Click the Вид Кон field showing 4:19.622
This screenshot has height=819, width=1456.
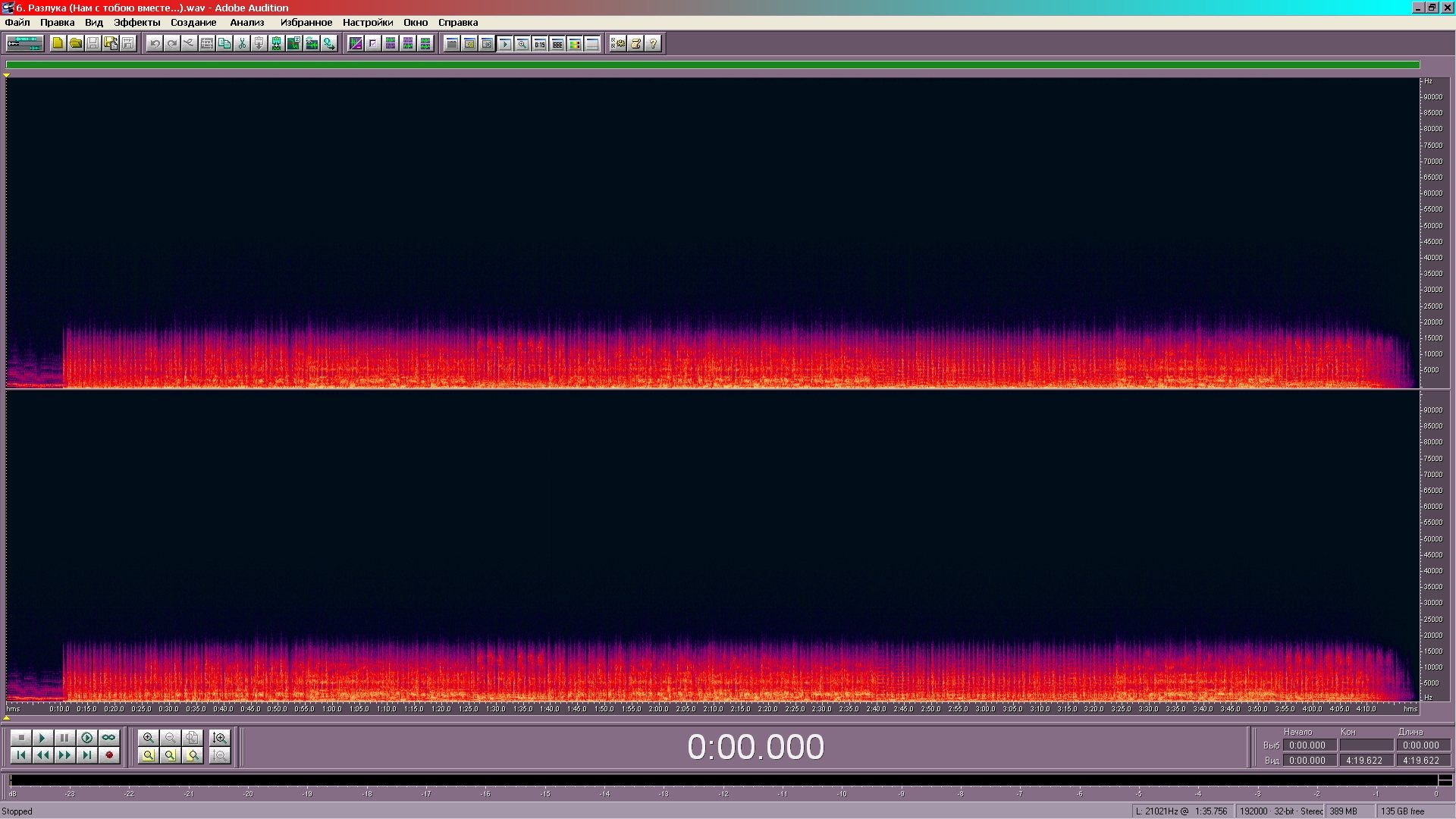[1366, 761]
